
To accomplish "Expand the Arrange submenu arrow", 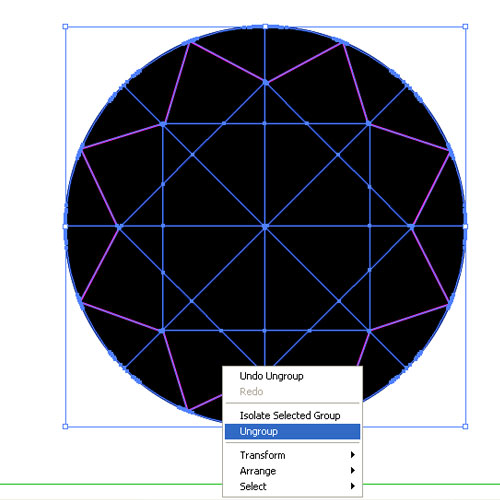I will click(353, 470).
